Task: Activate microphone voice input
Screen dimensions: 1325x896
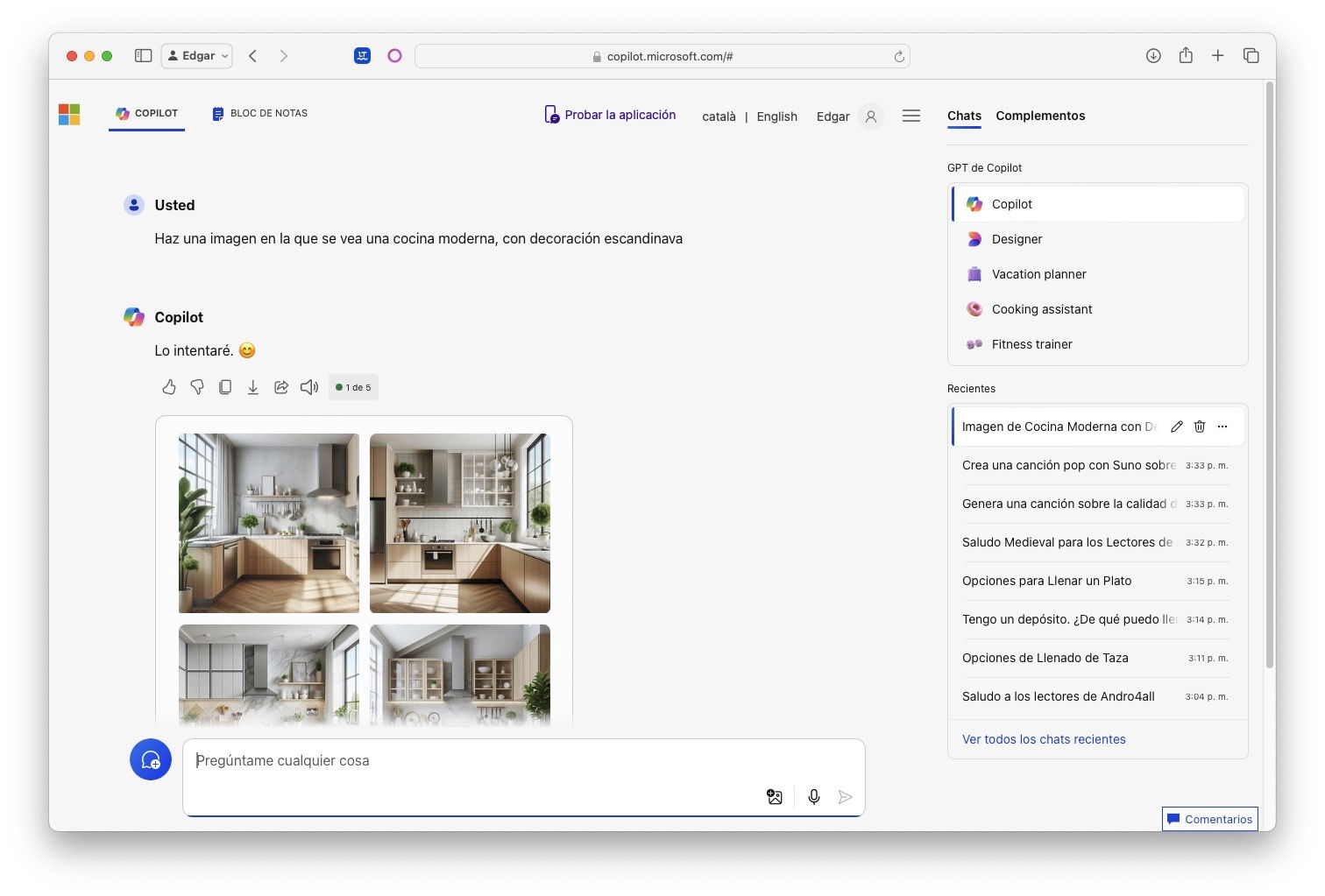Action: (814, 797)
